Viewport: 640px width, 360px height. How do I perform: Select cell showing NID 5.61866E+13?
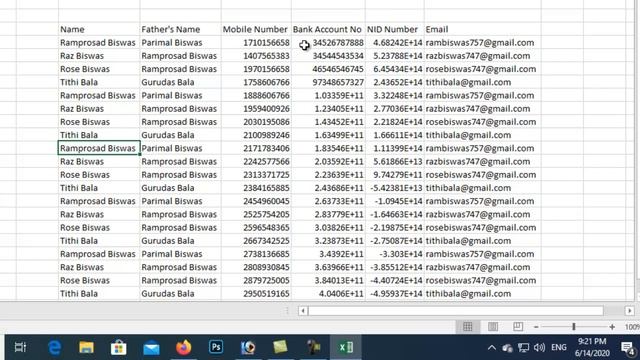[x=395, y=161]
